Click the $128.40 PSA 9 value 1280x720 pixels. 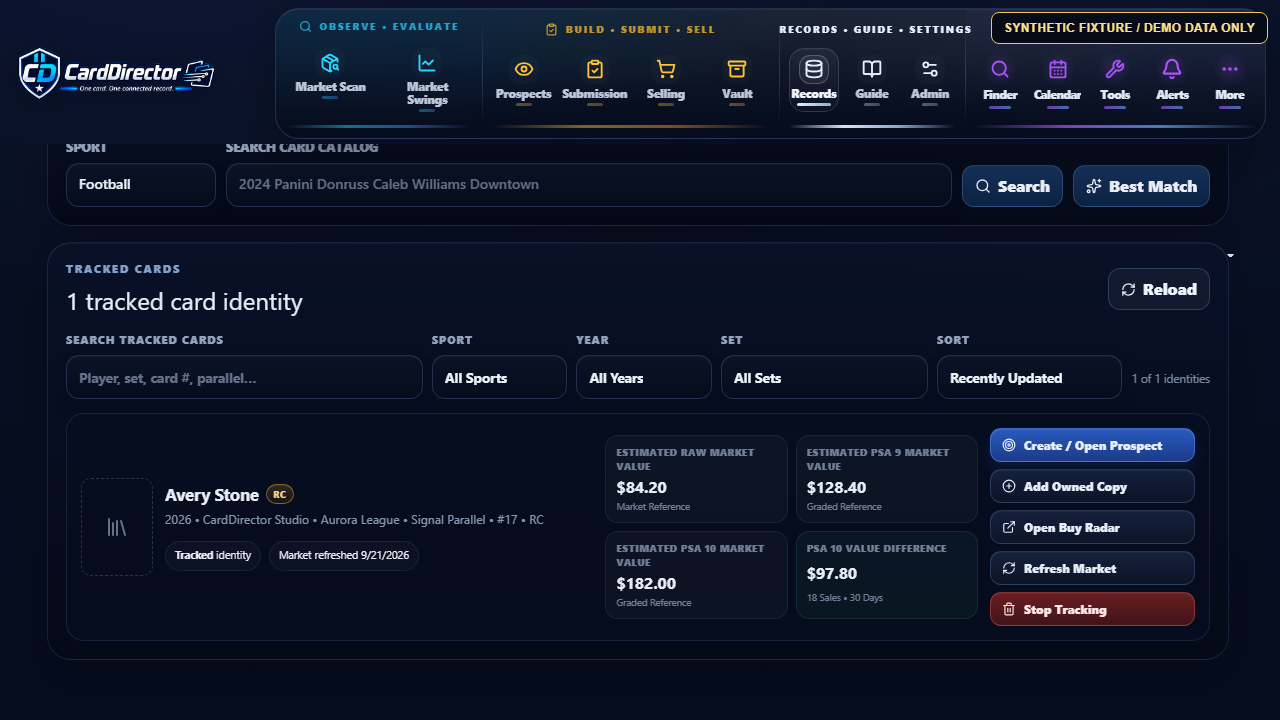[836, 488]
